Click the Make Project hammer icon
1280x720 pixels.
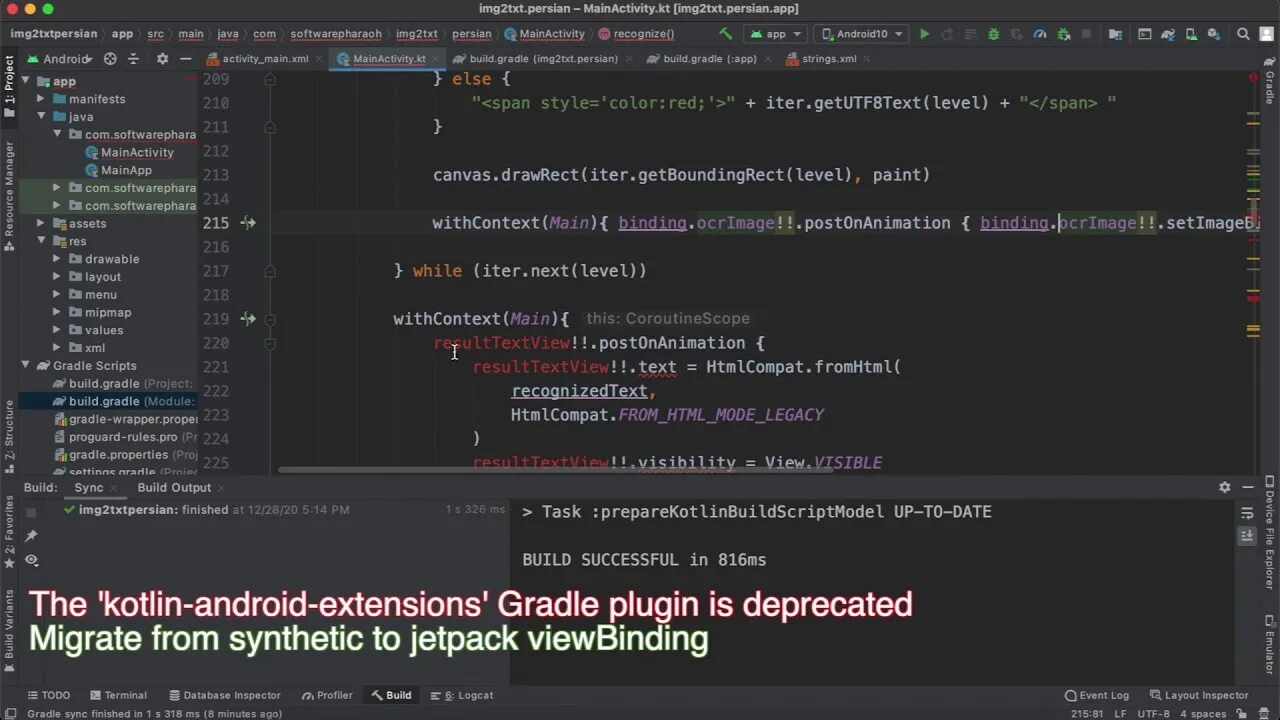tap(726, 34)
